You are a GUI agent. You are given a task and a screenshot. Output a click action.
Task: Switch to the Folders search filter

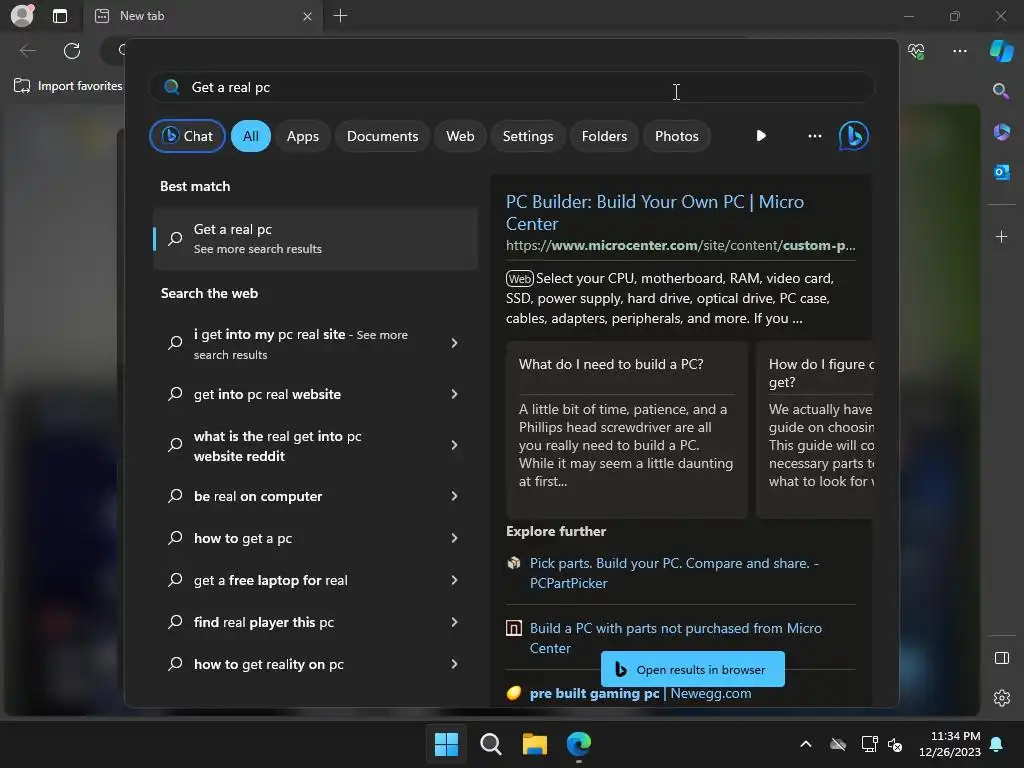click(604, 136)
